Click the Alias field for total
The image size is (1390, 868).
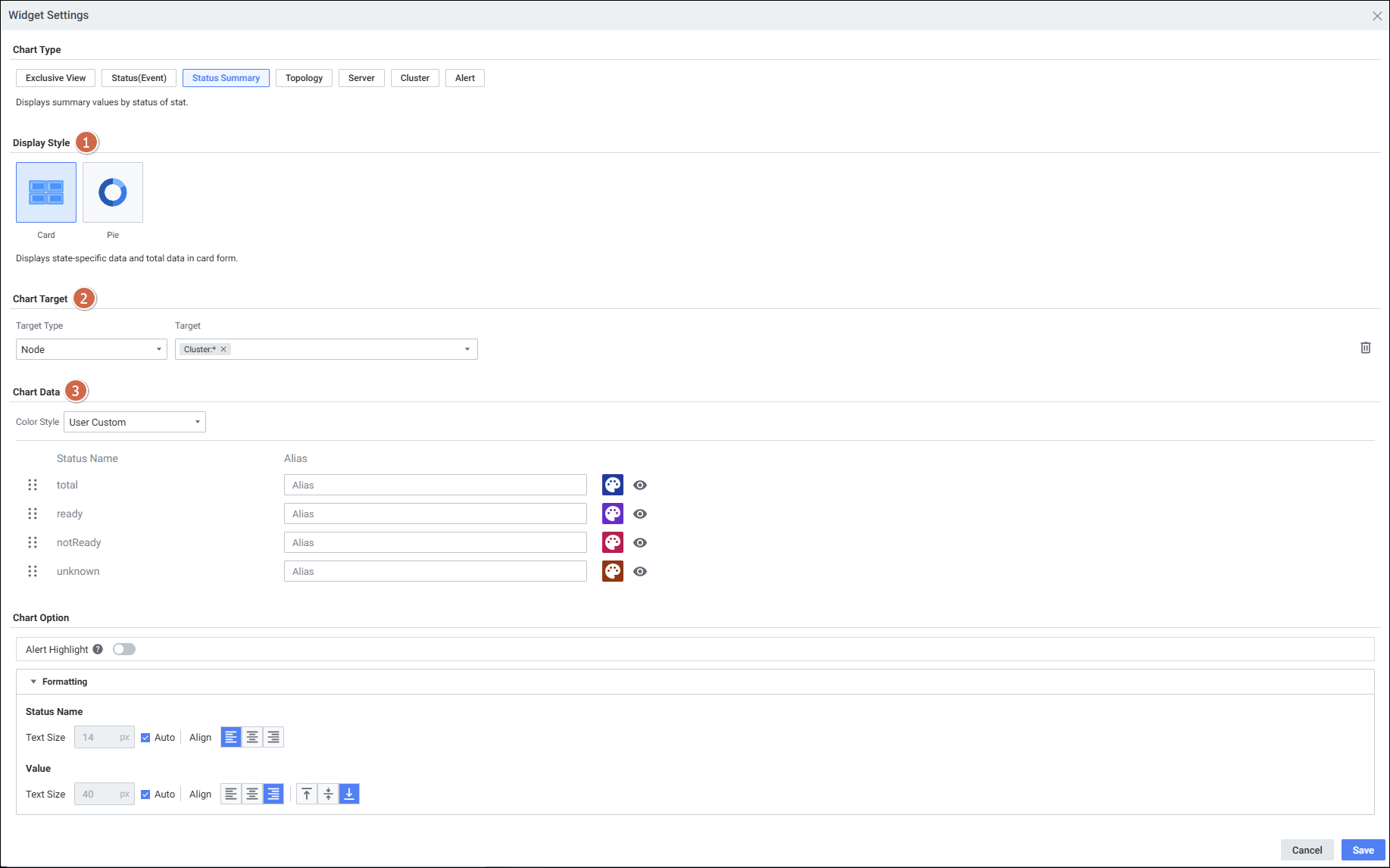[435, 485]
